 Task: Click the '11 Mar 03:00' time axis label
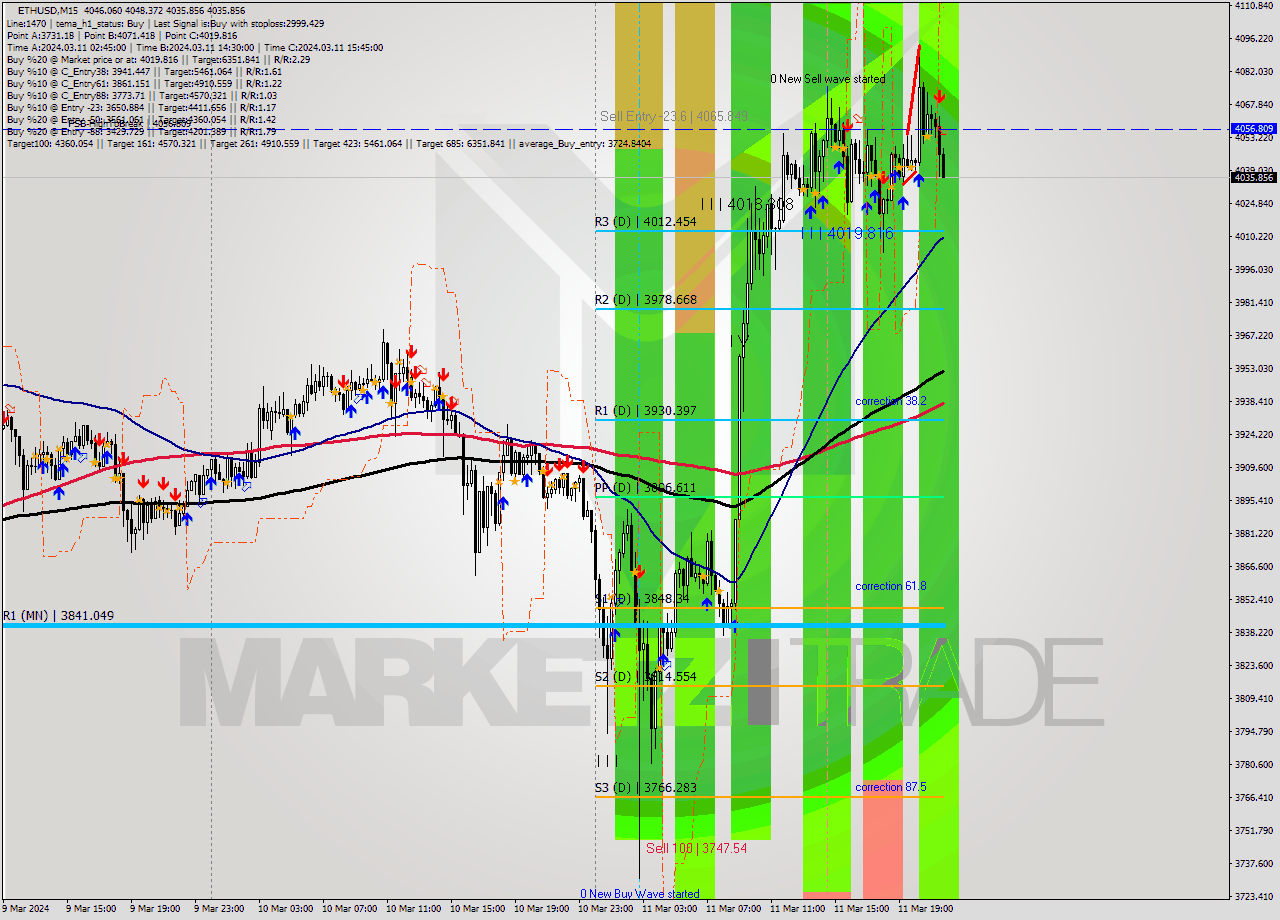point(670,909)
